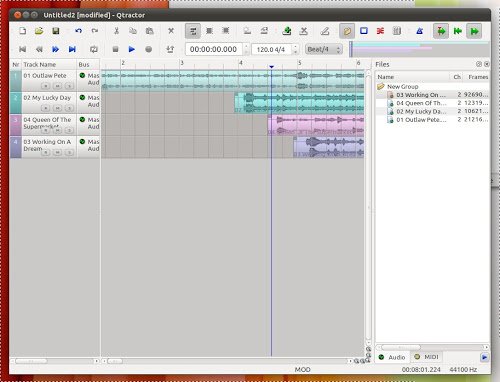Select 04 Queen Of Th file in list
Screen dimensions: 500x382
433,103
